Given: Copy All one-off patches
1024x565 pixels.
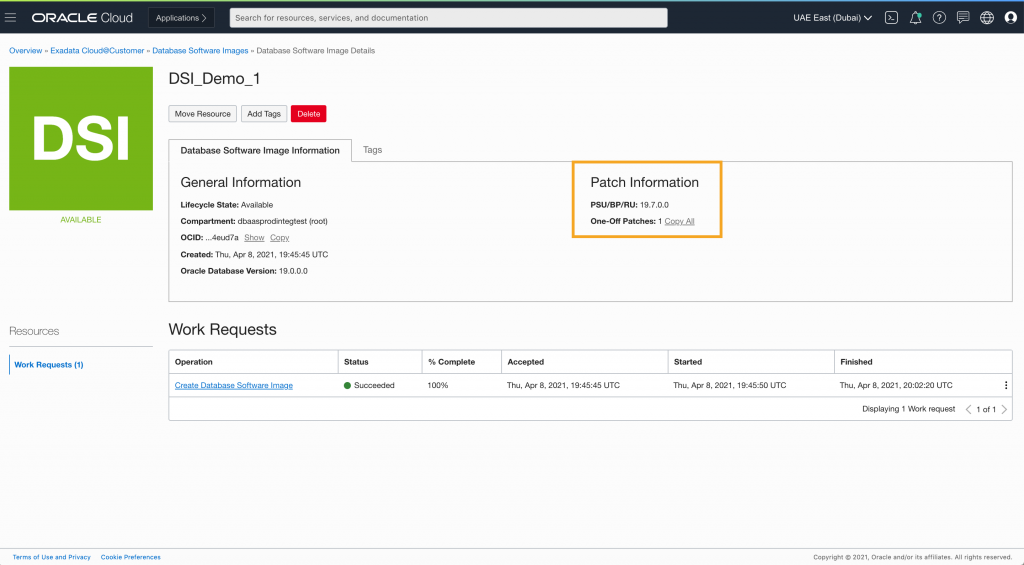Looking at the screenshot, I should click(x=679, y=221).
